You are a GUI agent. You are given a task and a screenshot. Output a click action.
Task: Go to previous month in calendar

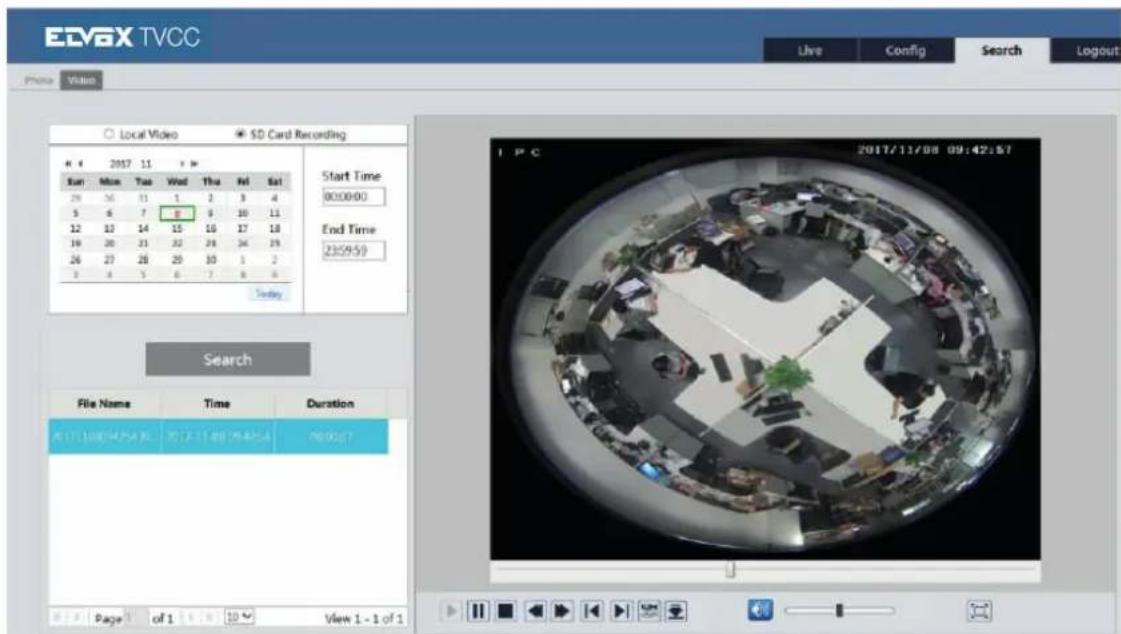click(80, 164)
